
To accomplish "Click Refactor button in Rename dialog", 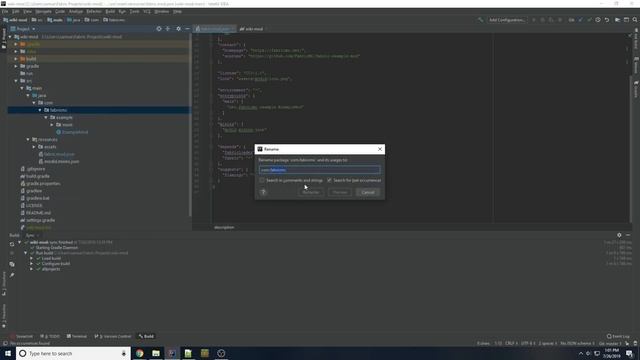I will (x=311, y=192).
